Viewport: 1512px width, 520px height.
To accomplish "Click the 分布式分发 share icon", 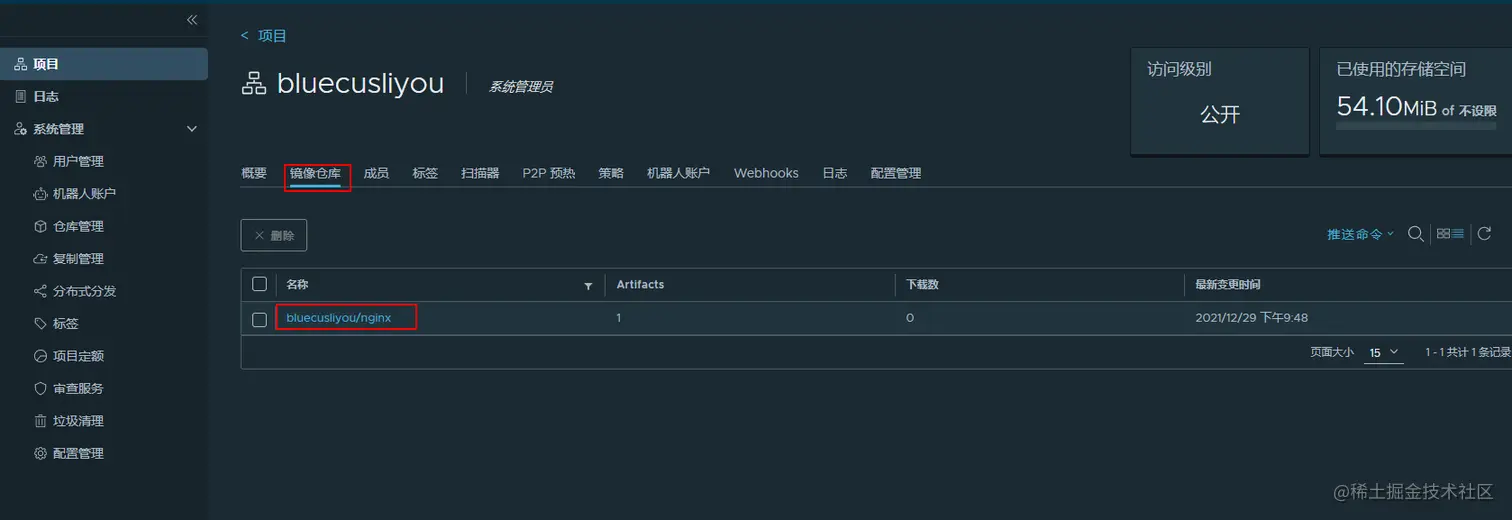I will point(40,291).
